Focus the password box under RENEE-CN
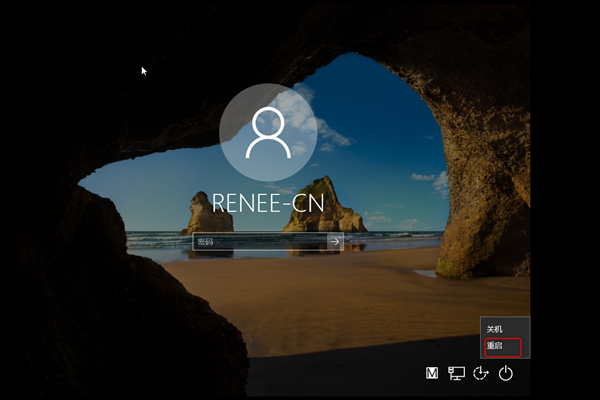The width and height of the screenshot is (600, 400). [x=259, y=241]
